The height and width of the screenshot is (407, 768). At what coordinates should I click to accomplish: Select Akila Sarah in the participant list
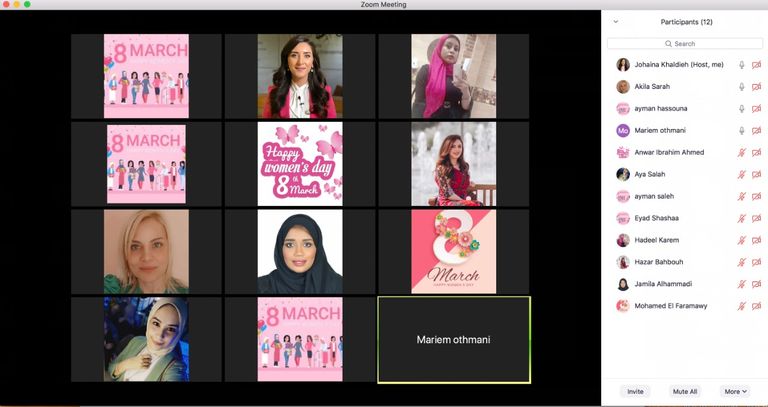pyautogui.click(x=652, y=87)
